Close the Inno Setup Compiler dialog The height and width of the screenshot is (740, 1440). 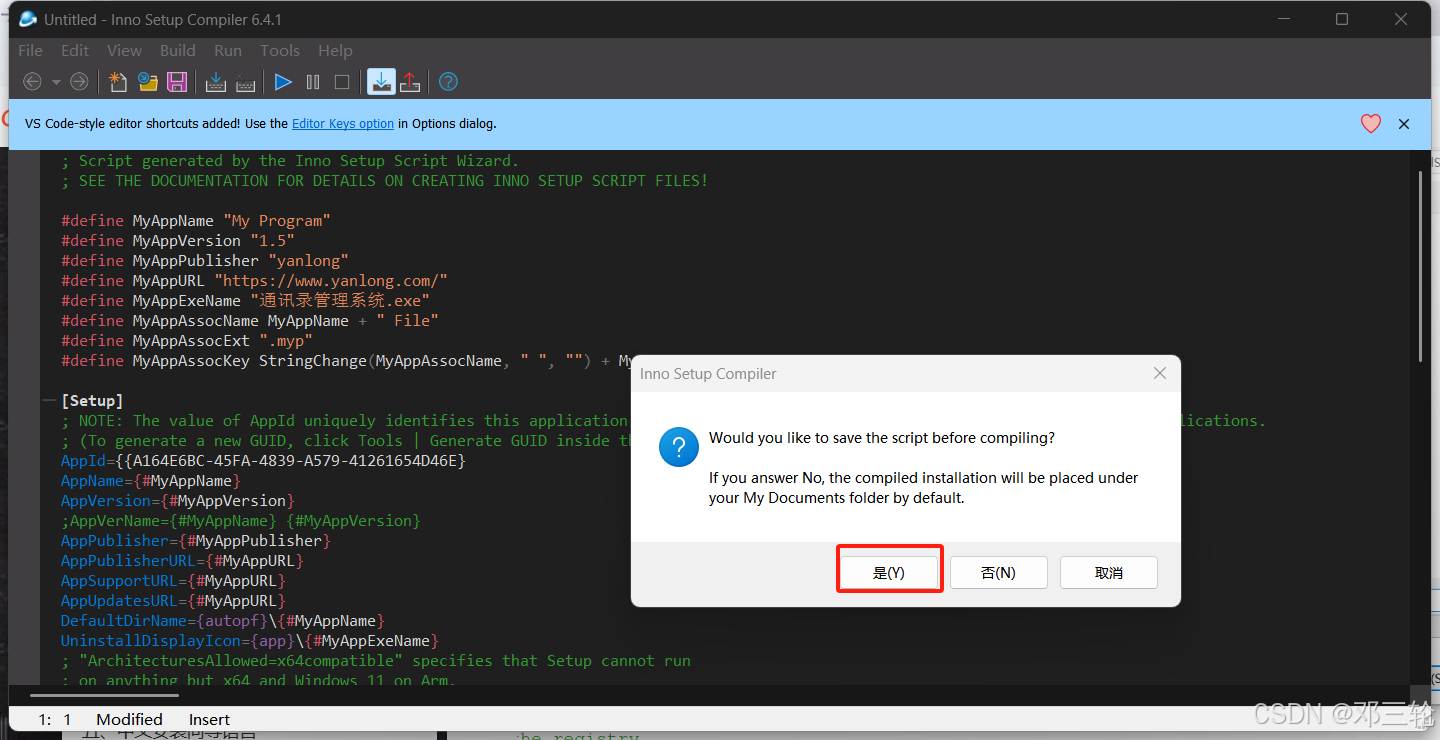(x=1160, y=373)
